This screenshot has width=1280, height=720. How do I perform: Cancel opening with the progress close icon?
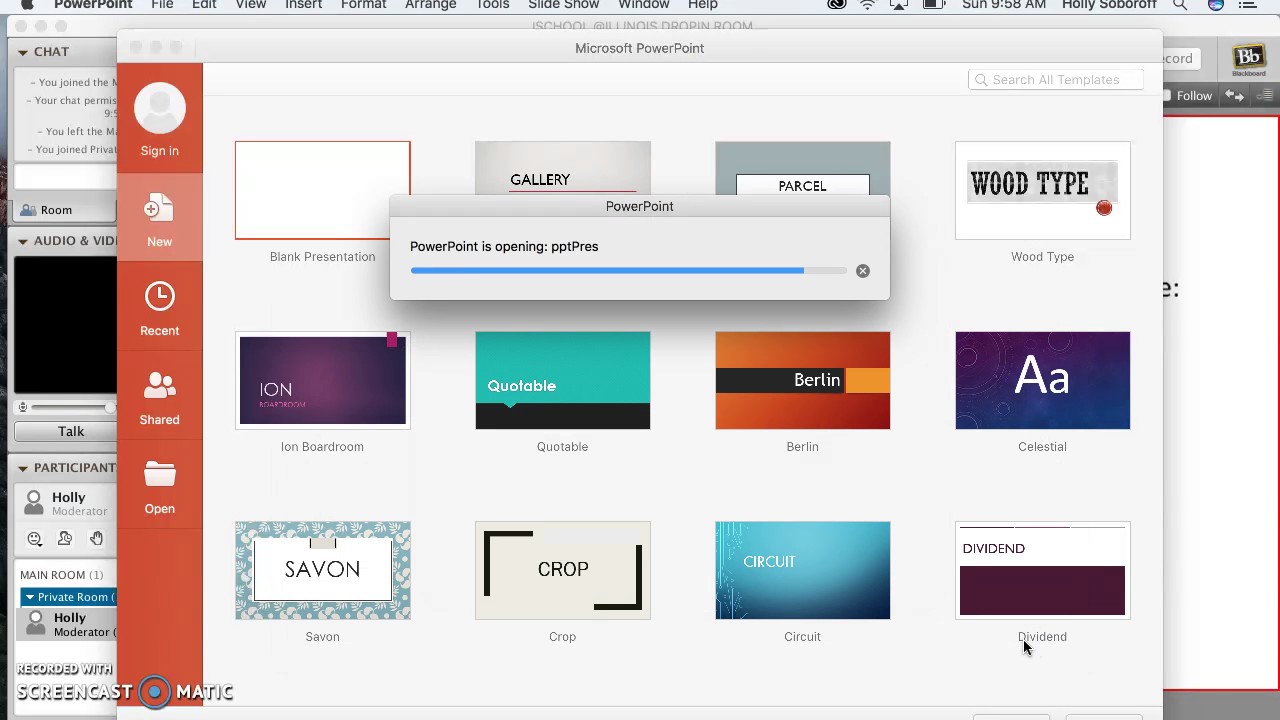(863, 271)
